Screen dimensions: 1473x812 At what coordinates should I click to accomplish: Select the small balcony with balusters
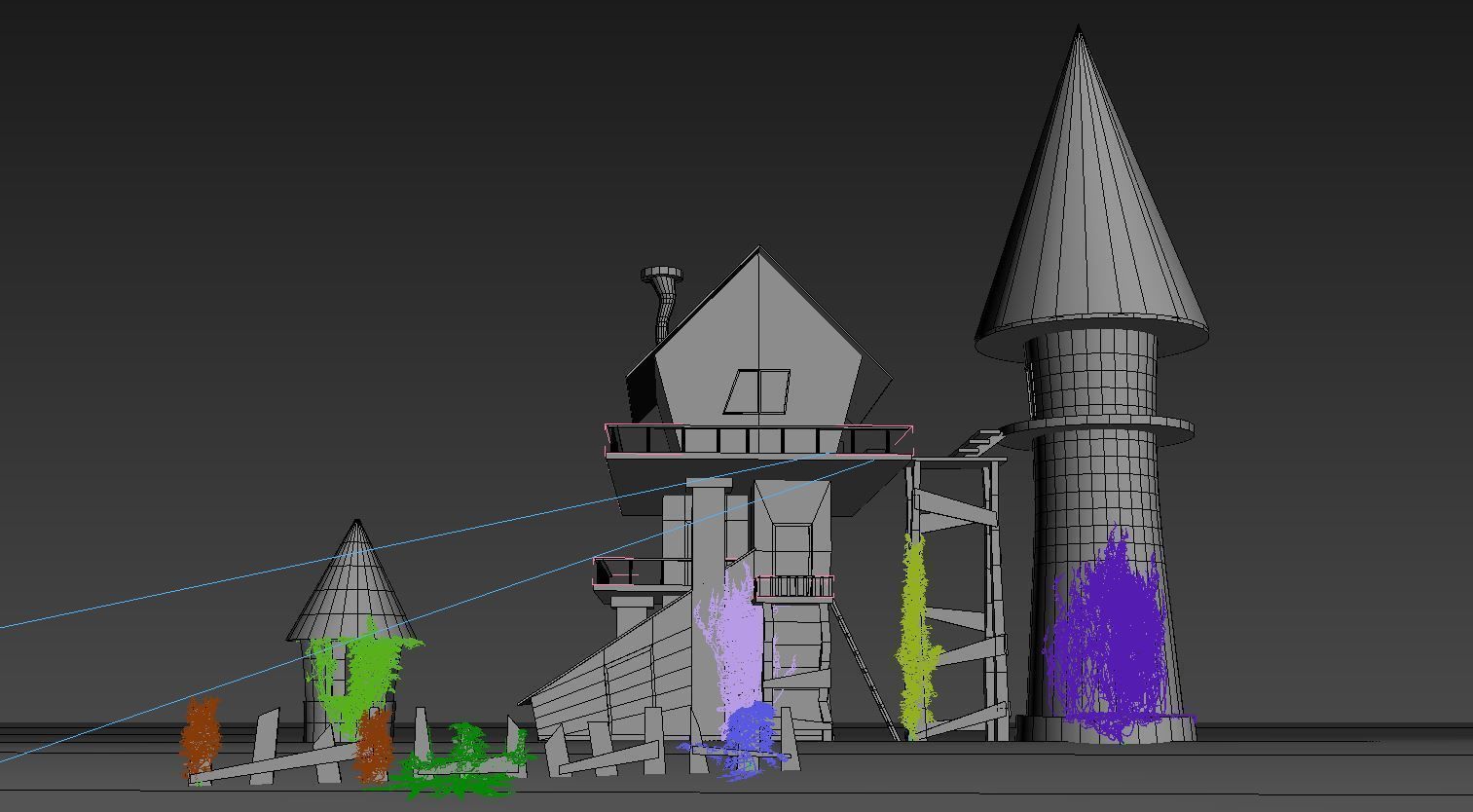tap(794, 587)
